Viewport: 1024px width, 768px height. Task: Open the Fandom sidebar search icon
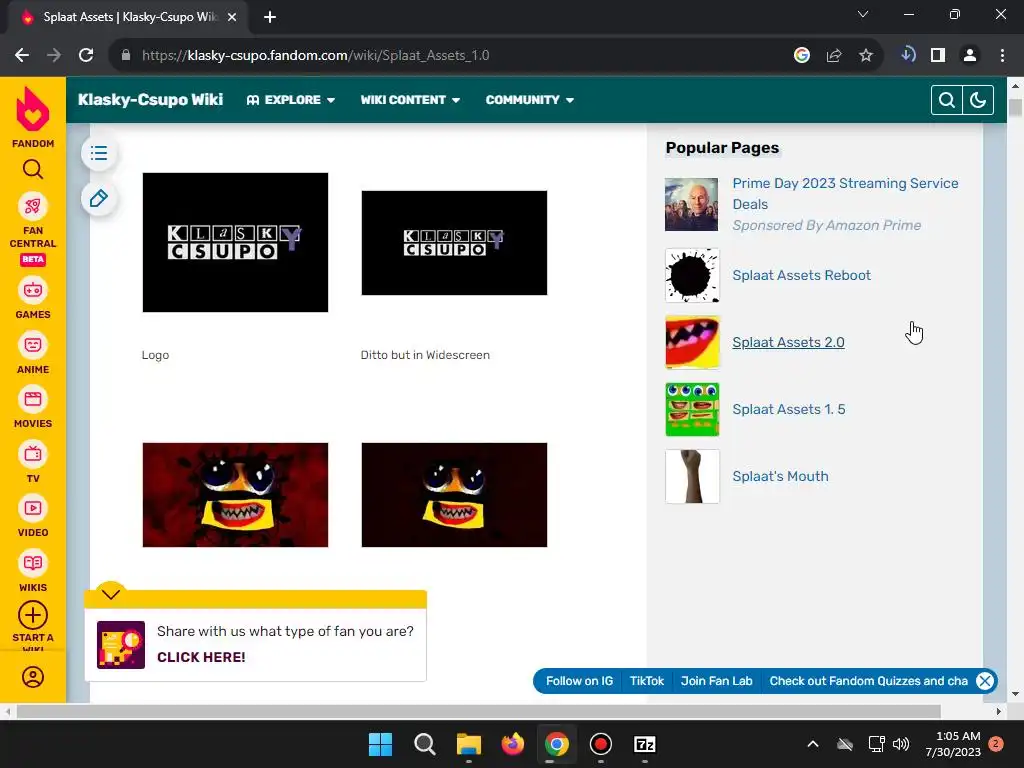point(33,169)
